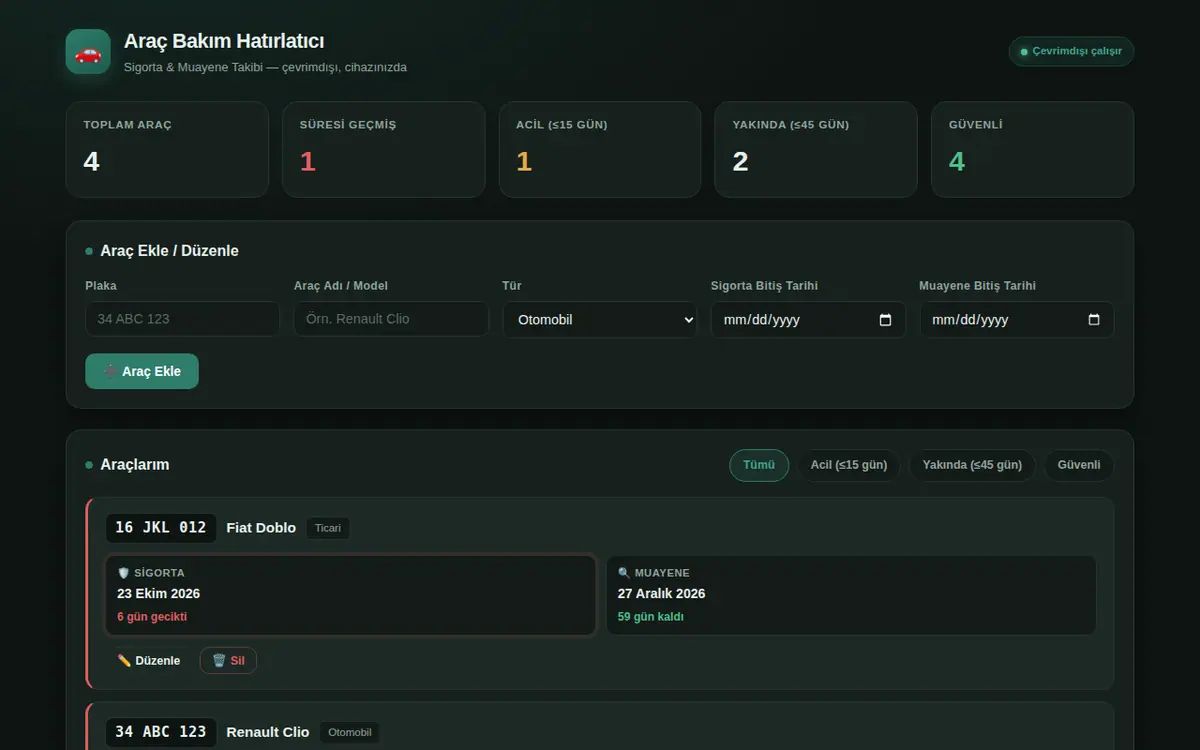
Task: Click the Sigorta Bitiş Tarihi date field
Action: 808,320
